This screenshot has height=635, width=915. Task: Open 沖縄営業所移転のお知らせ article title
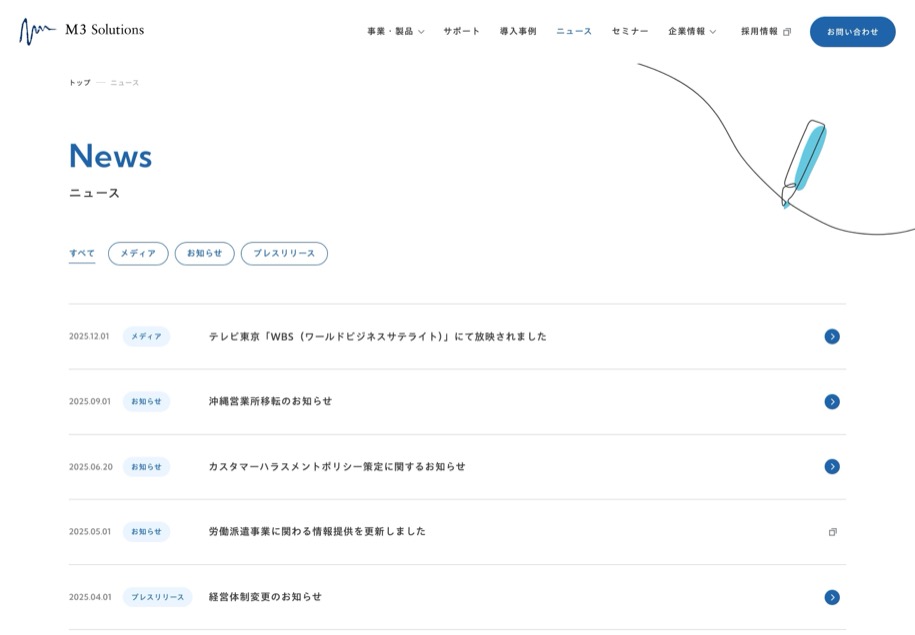point(270,402)
